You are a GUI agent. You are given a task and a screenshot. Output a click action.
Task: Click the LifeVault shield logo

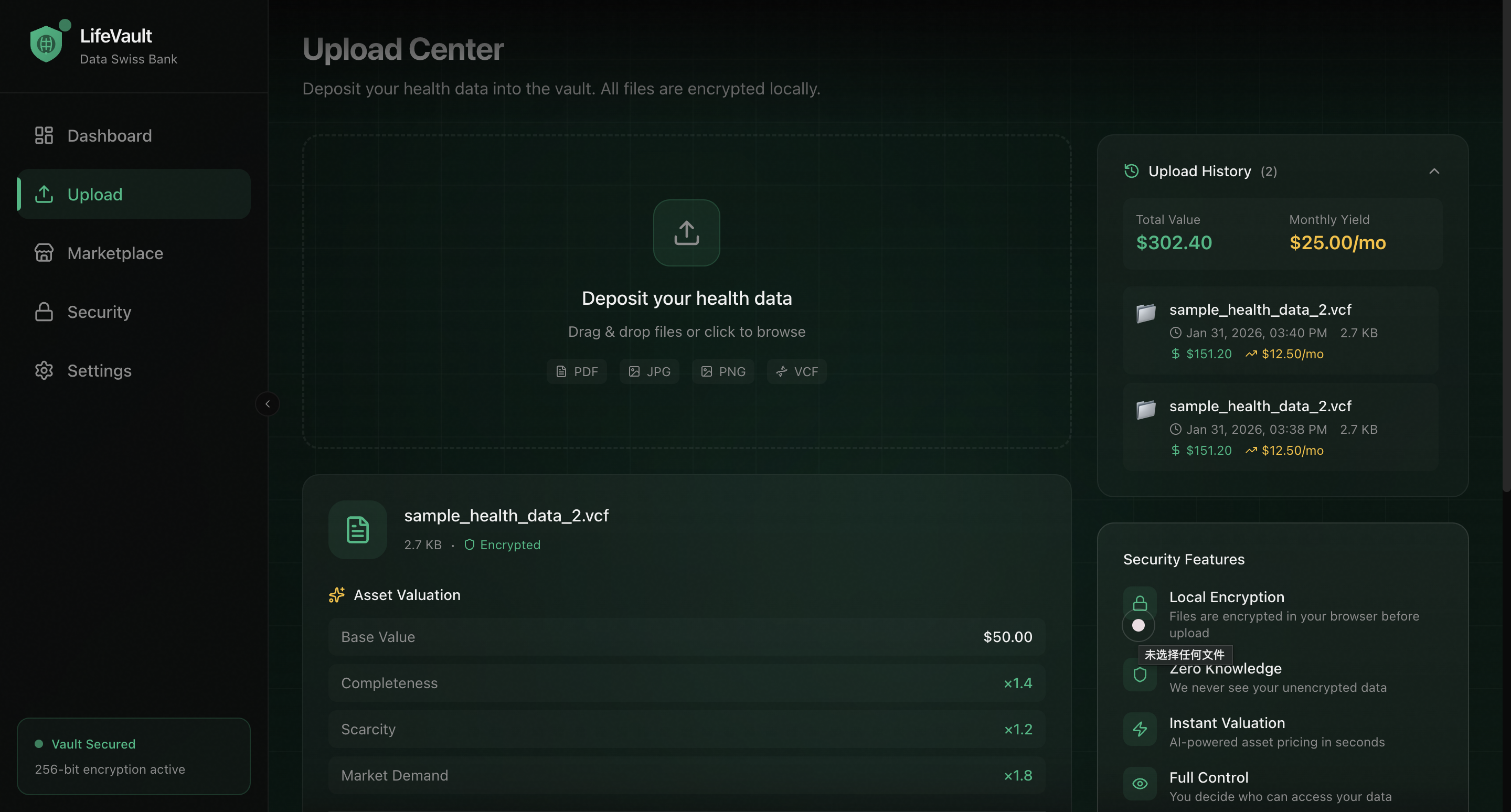[x=46, y=44]
